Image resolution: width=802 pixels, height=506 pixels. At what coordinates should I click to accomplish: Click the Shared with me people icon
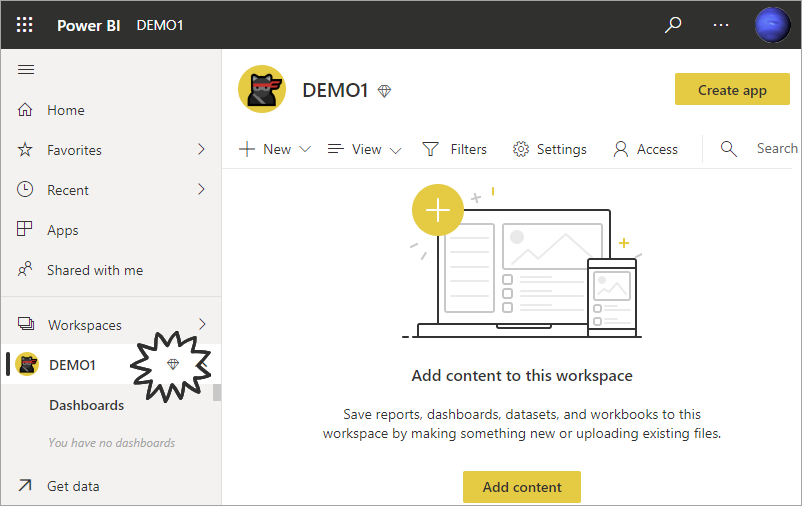pyautogui.click(x=25, y=269)
